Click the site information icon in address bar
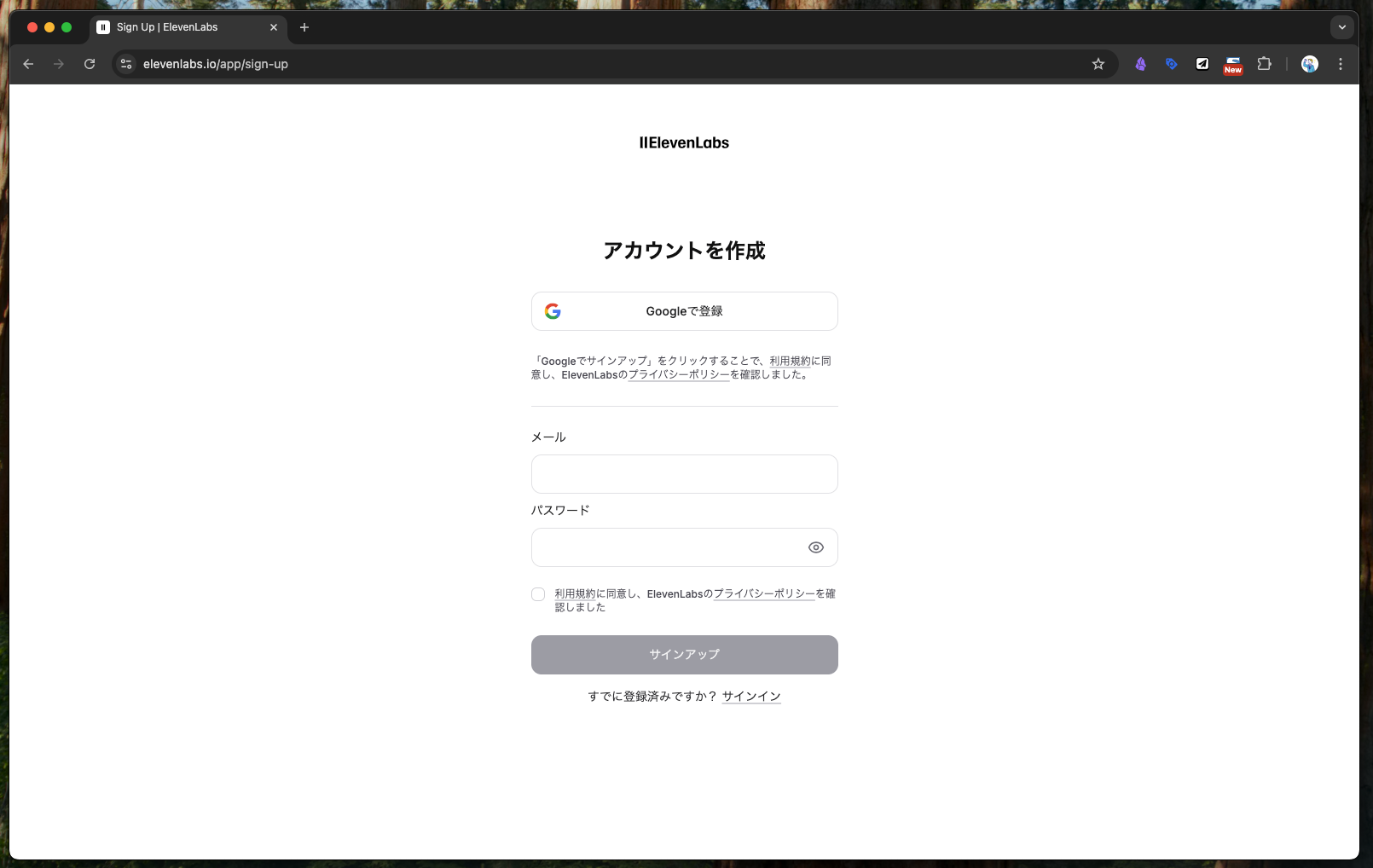Viewport: 1373px width, 868px height. pyautogui.click(x=126, y=64)
